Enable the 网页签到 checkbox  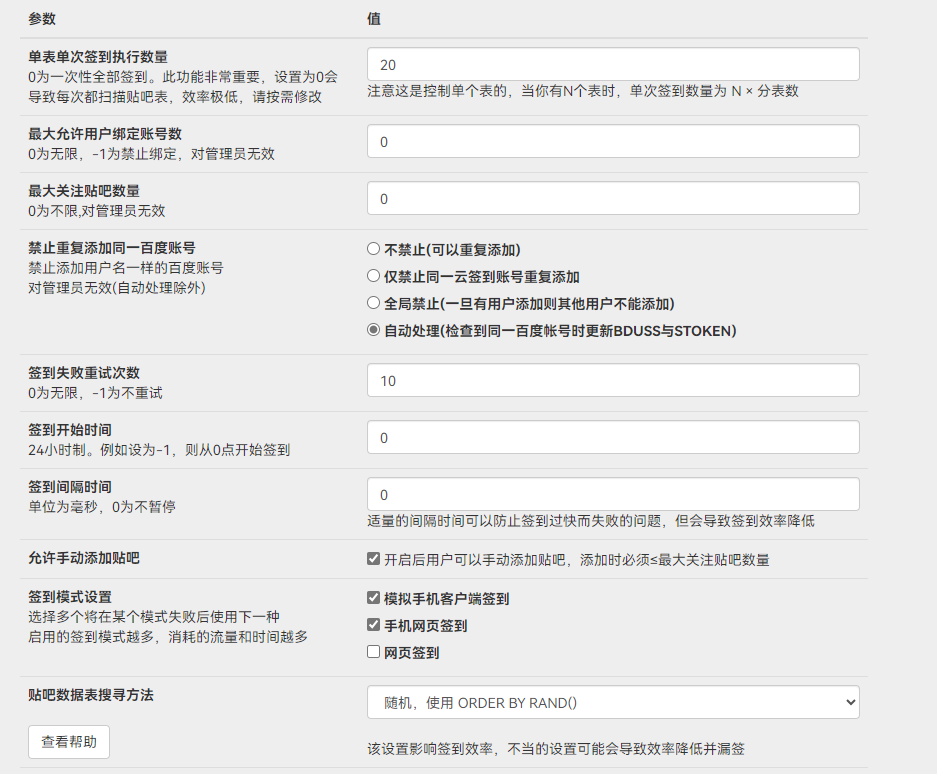tap(374, 653)
